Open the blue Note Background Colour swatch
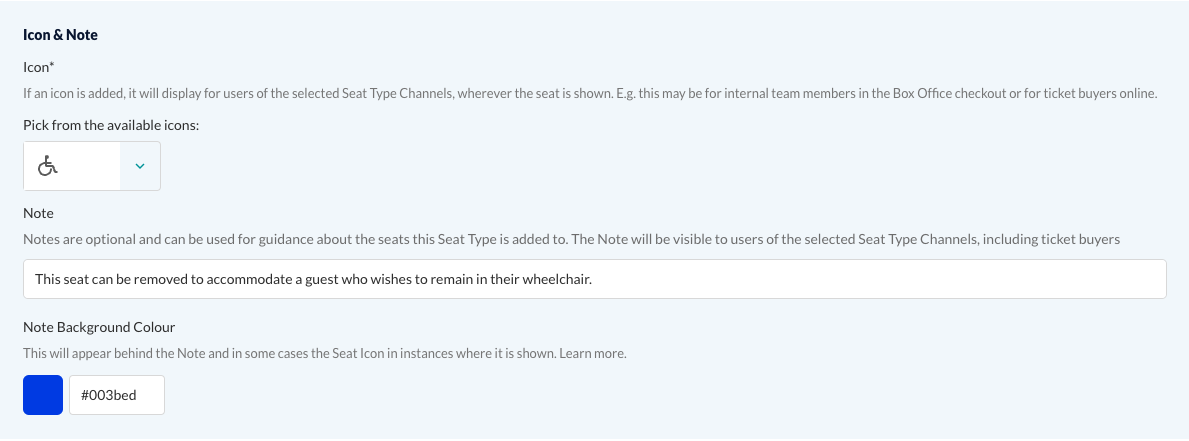 click(43, 395)
